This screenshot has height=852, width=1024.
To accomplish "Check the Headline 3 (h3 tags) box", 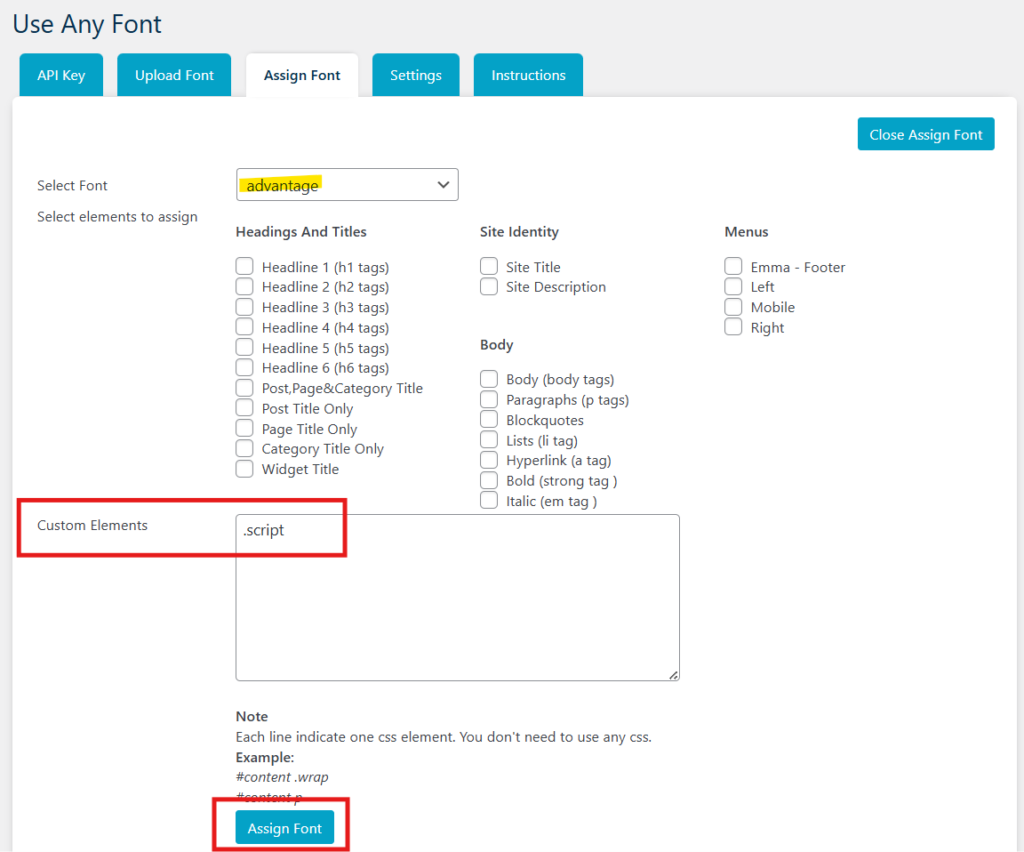I will point(245,307).
